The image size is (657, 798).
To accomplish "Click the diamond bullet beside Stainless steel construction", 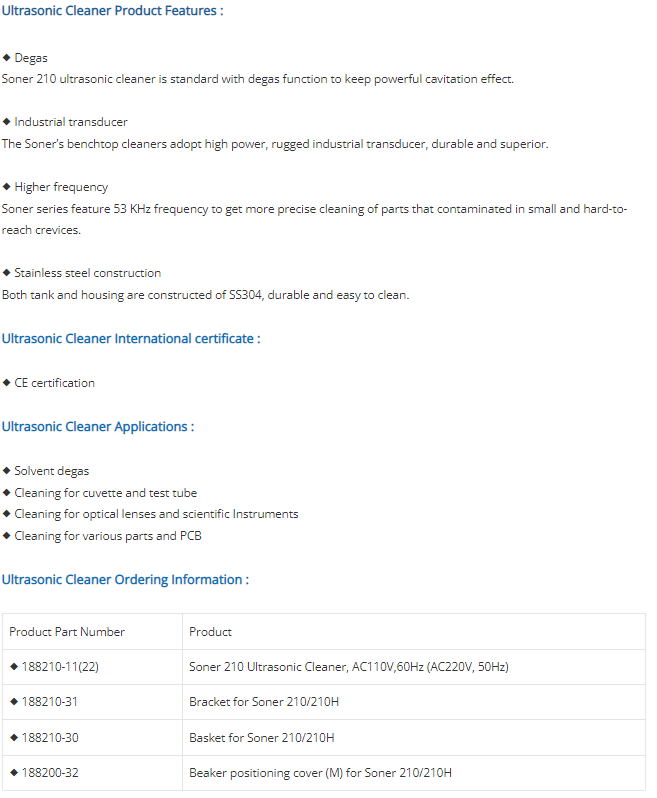I will pyautogui.click(x=6, y=273).
